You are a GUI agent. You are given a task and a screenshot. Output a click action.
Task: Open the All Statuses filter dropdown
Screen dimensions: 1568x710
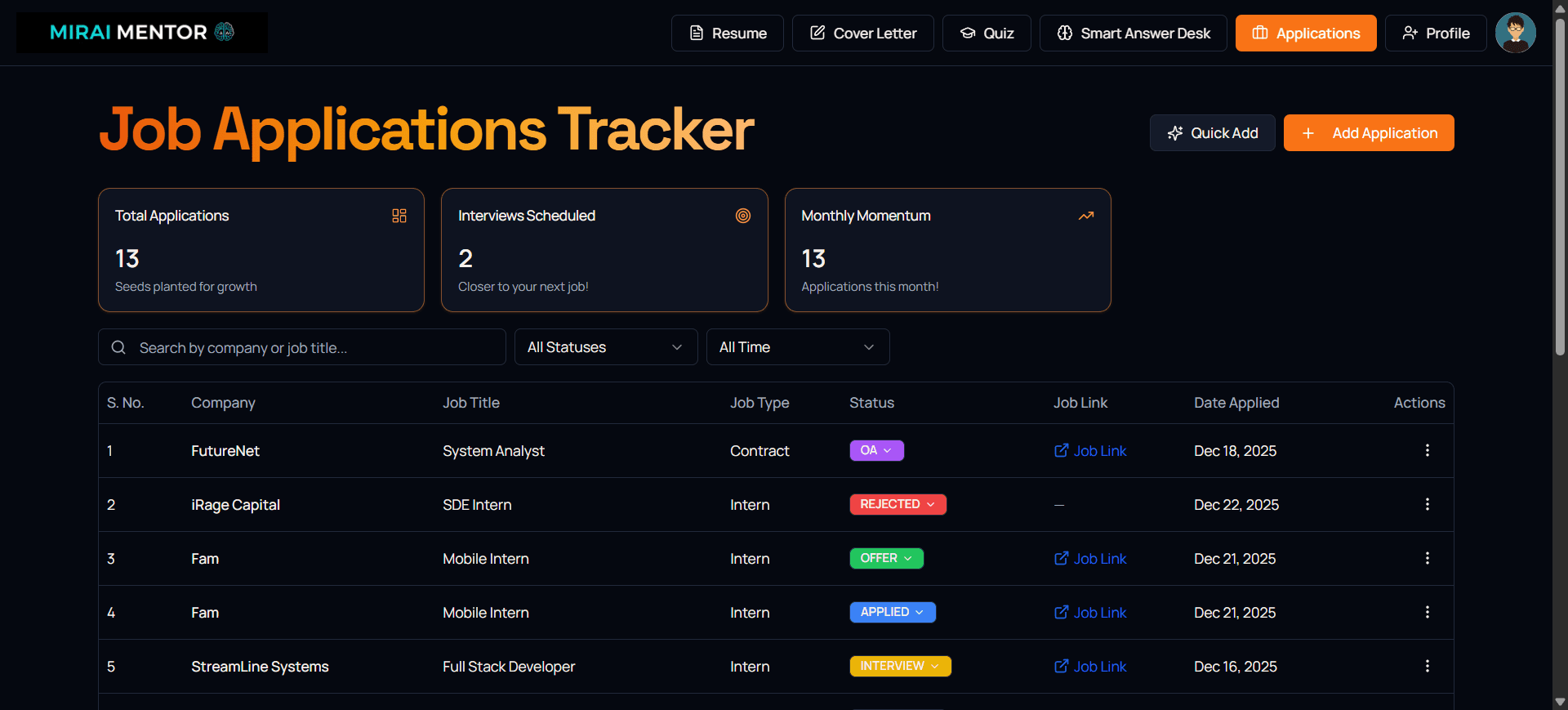click(606, 347)
